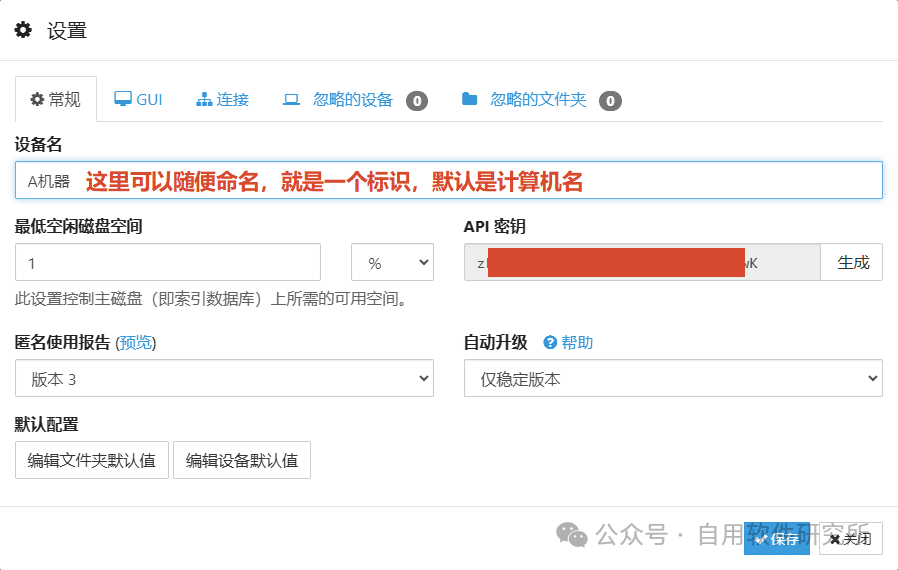Open the 预览 usage report preview link

click(136, 343)
